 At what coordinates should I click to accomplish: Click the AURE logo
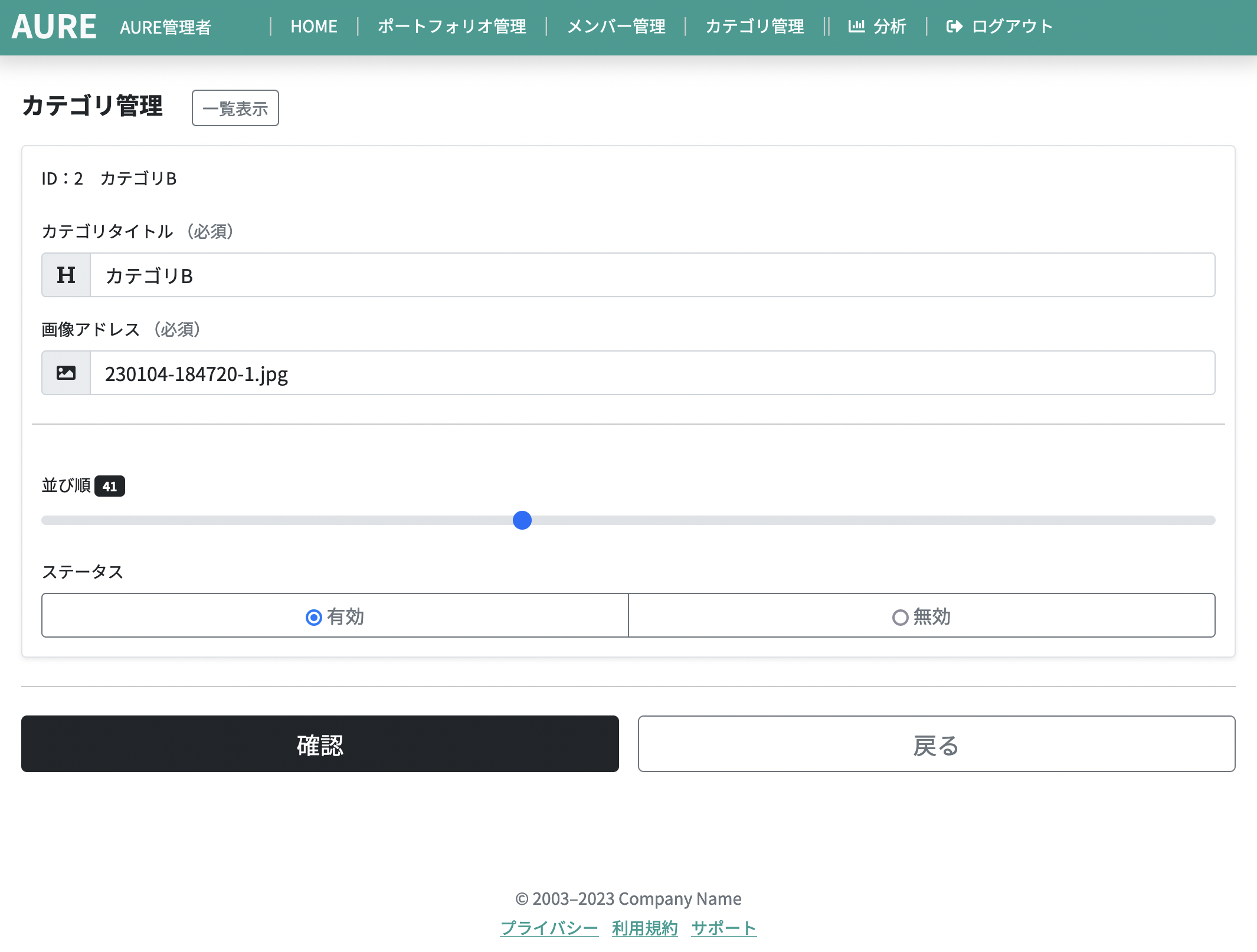54,27
